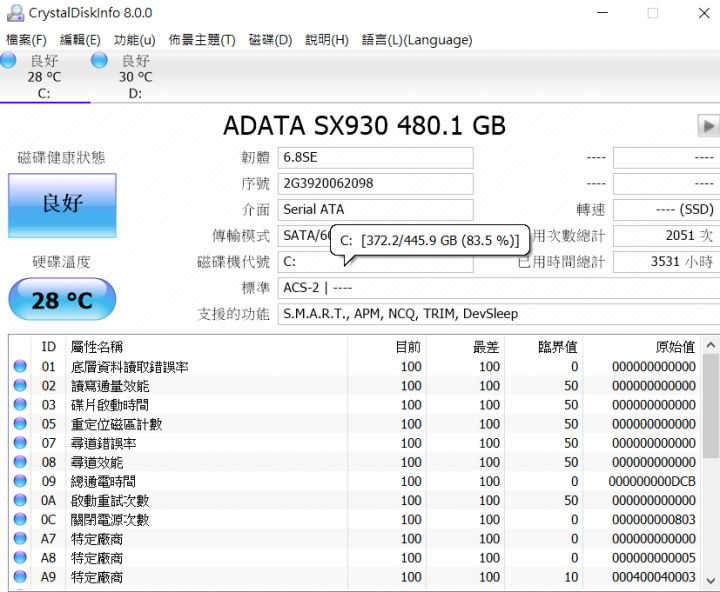Click the power-on count field 2051 次
The height and width of the screenshot is (592, 720).
(666, 236)
